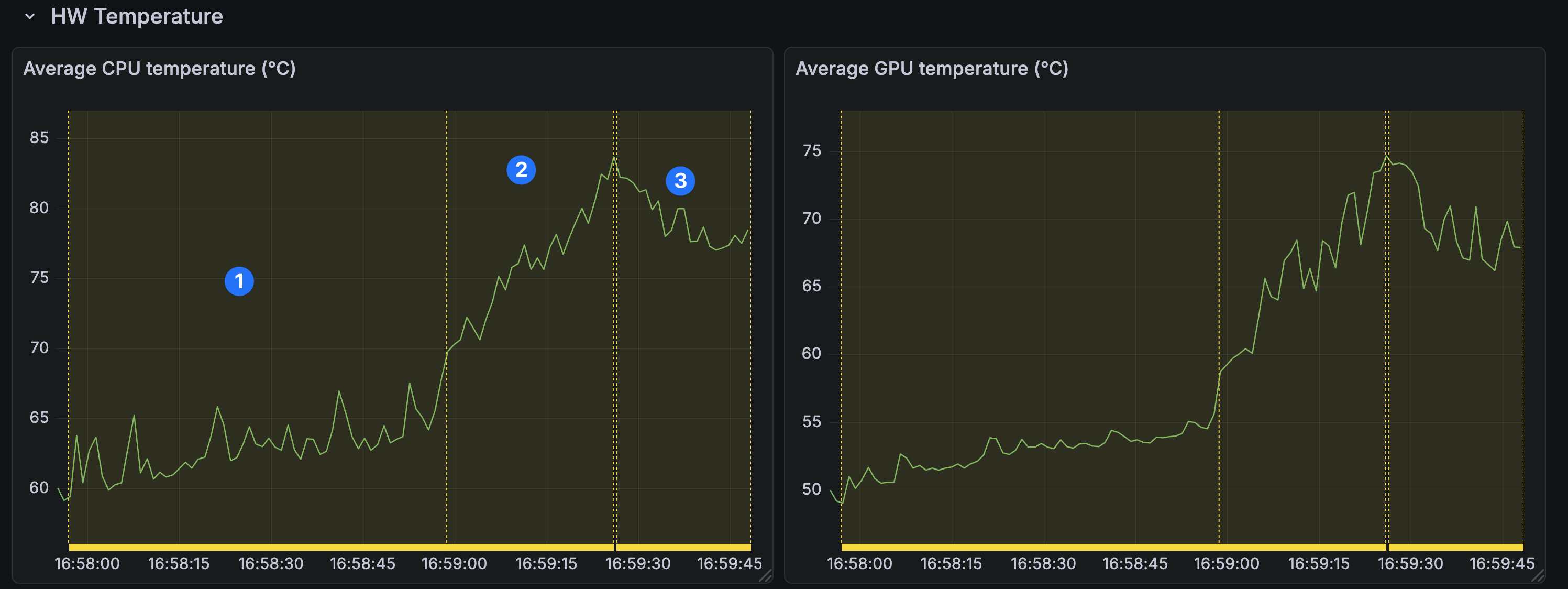Select the short right annotation bar in CPU panel

coord(683,547)
